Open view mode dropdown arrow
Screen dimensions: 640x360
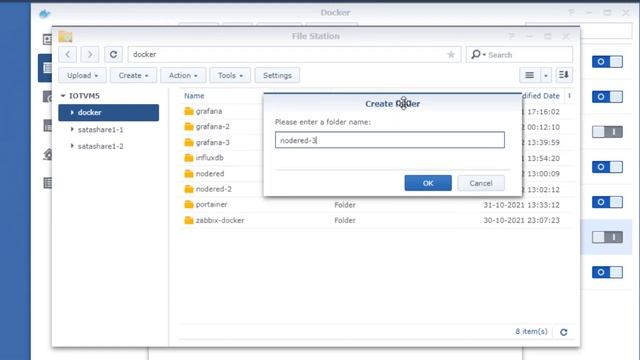[546, 75]
